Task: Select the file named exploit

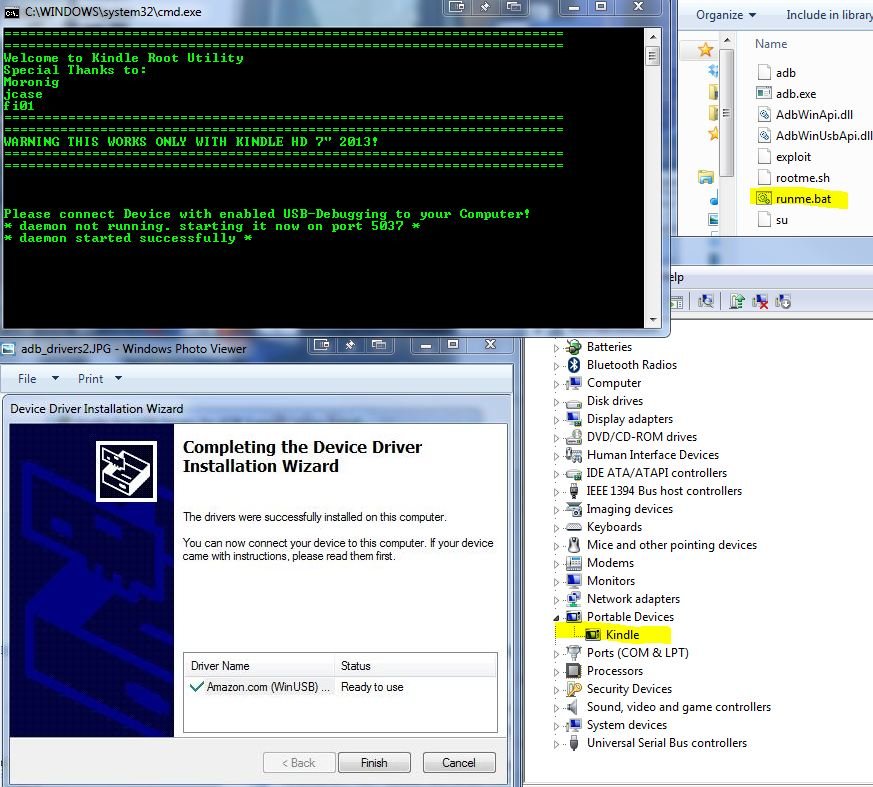Action: pyautogui.click(x=793, y=157)
